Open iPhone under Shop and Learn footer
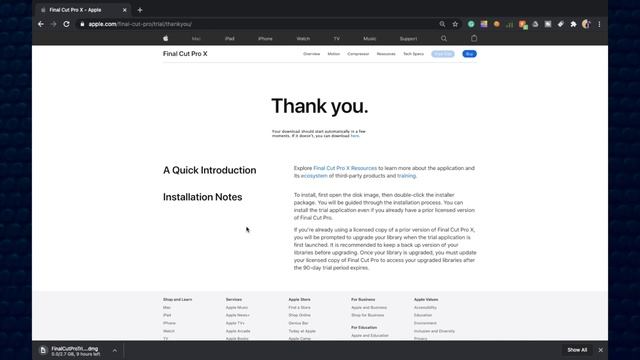The width and height of the screenshot is (640, 360). pyautogui.click(x=169, y=323)
